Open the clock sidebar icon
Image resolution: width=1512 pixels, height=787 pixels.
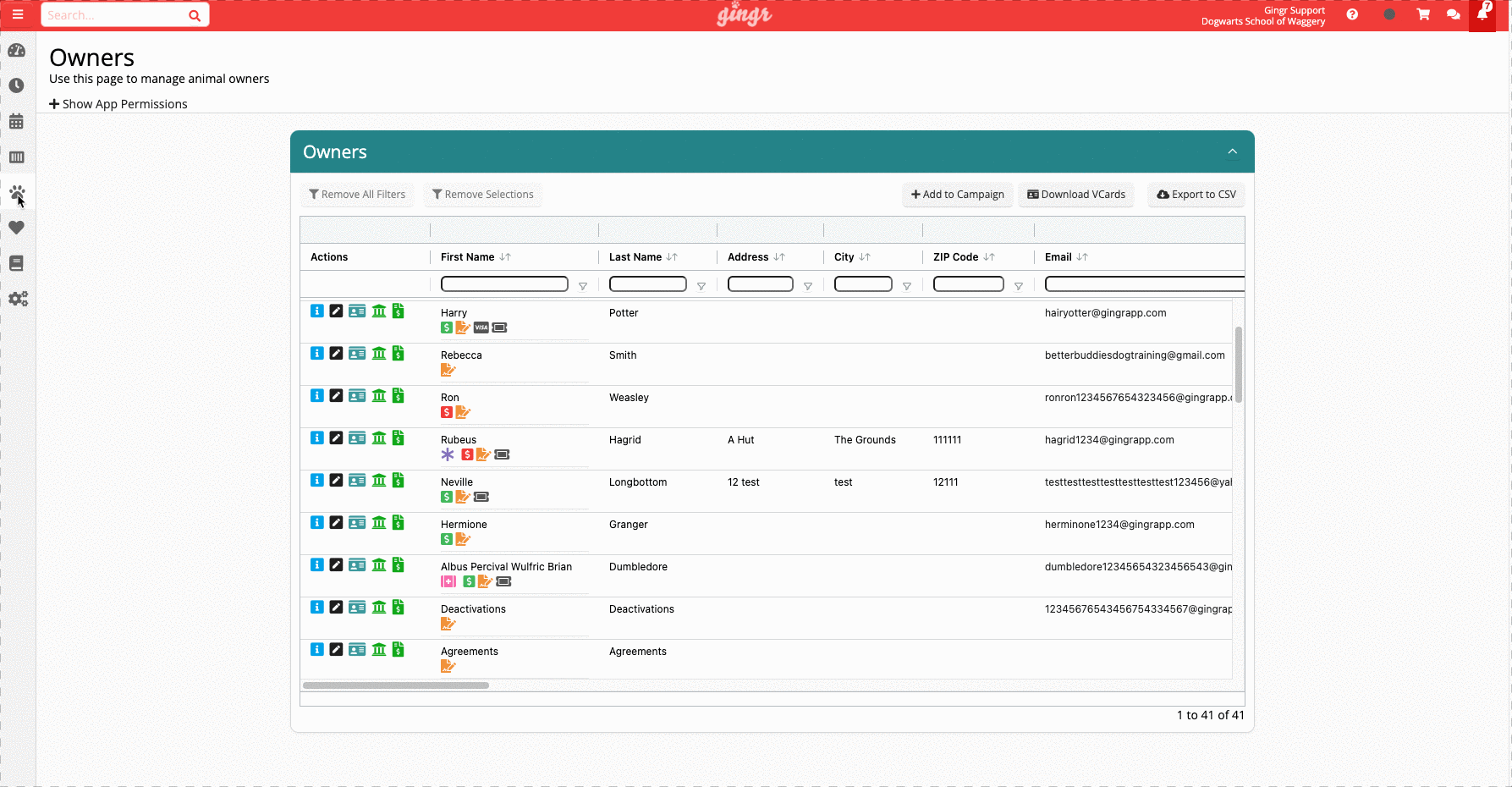click(16, 85)
